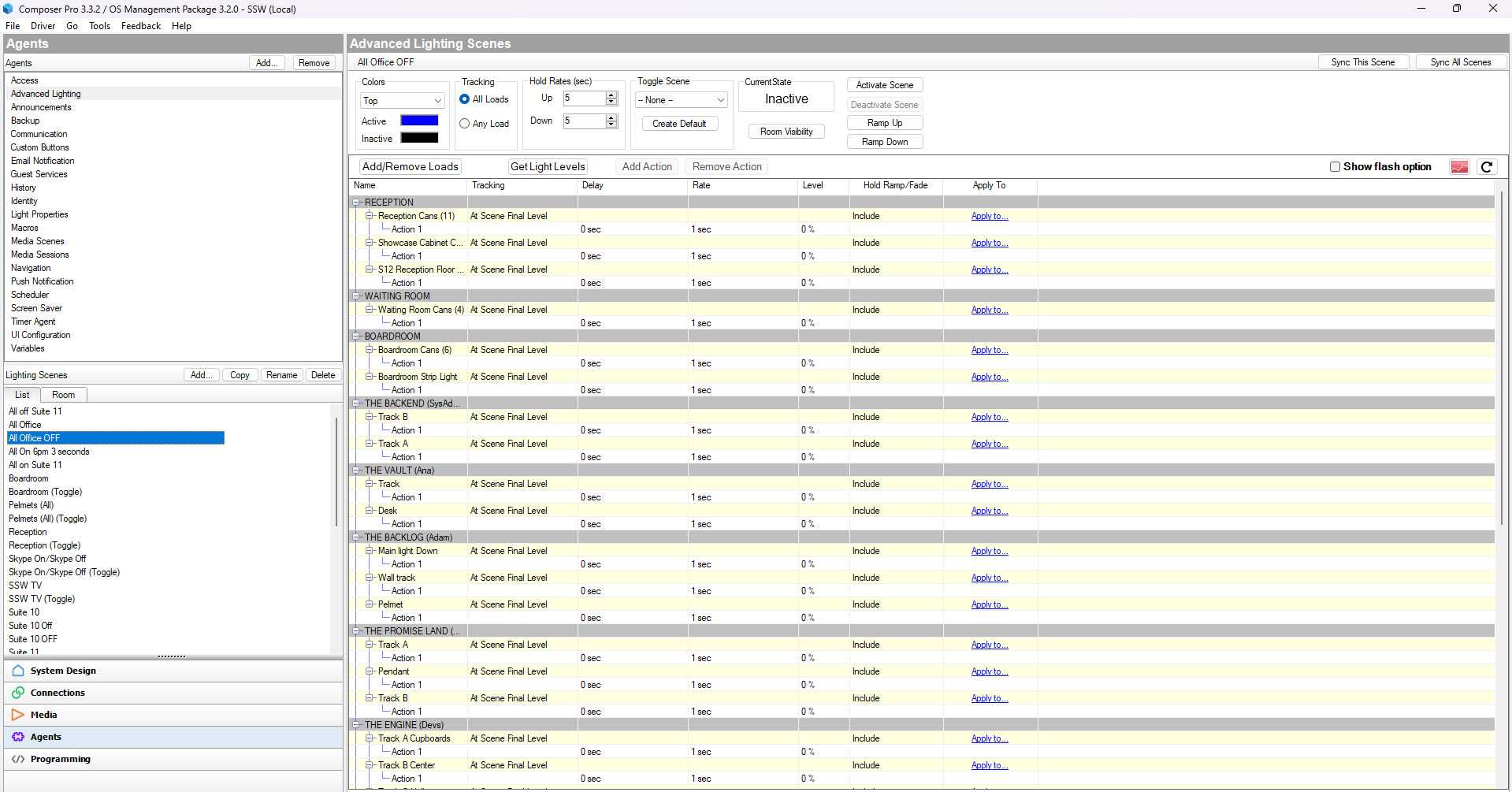Click the Media view play icon
This screenshot has width=1512, height=792.
18,715
